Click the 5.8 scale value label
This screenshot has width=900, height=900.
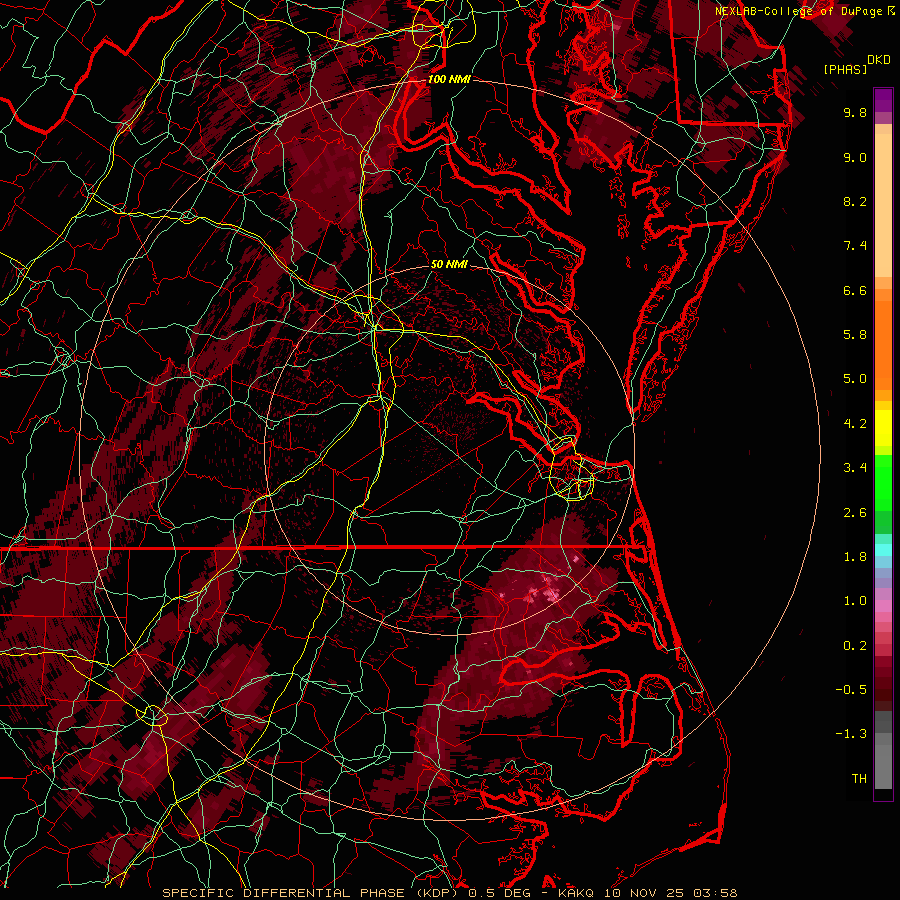(x=855, y=335)
